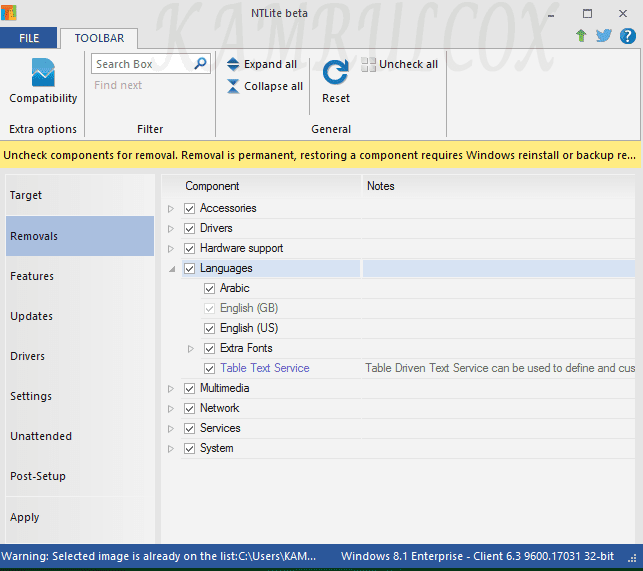Viewport: 643px width, 571px height.
Task: Uncheck the Arabic language checkbox
Action: [209, 288]
